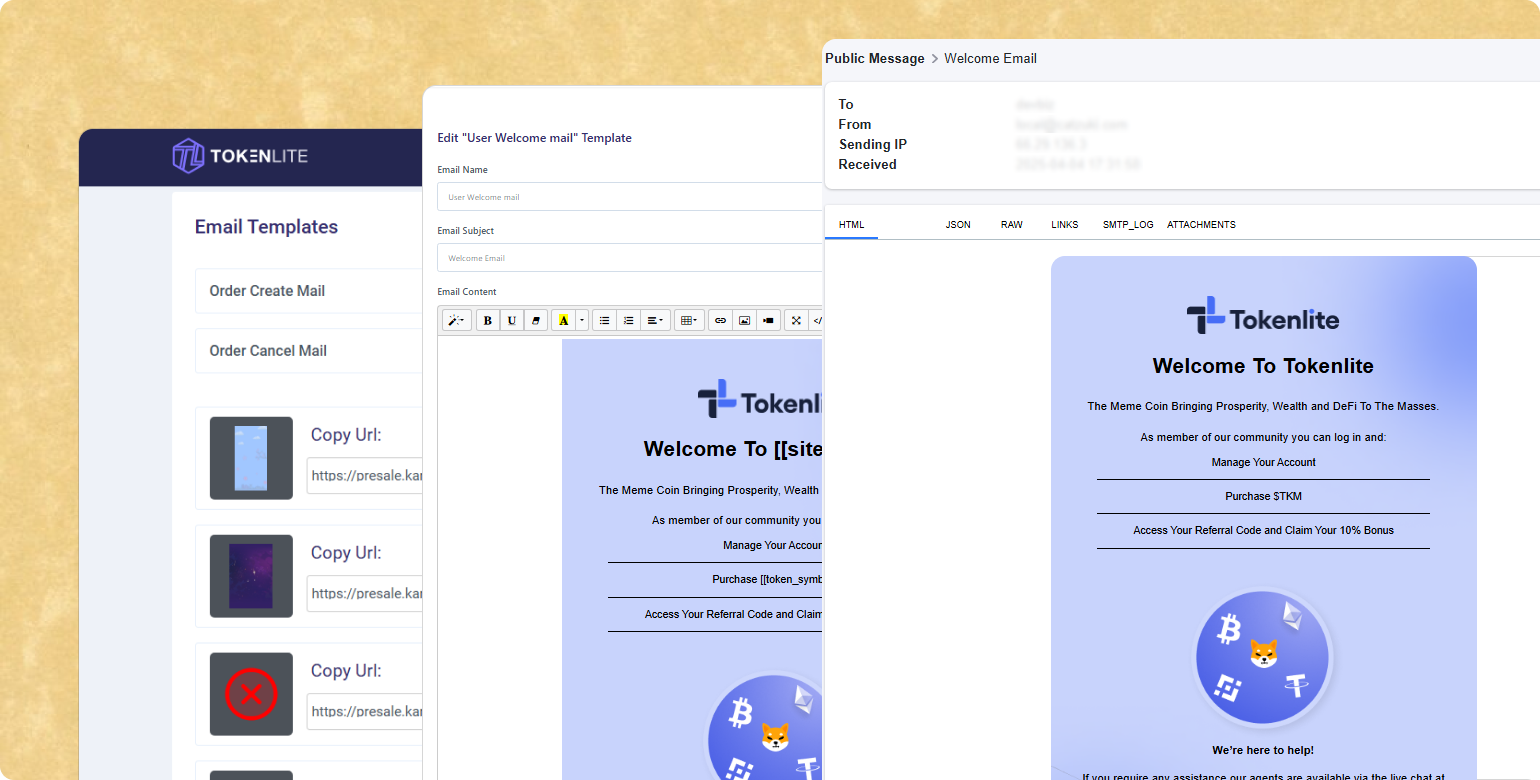Open the font color dropdown arrow

[582, 320]
